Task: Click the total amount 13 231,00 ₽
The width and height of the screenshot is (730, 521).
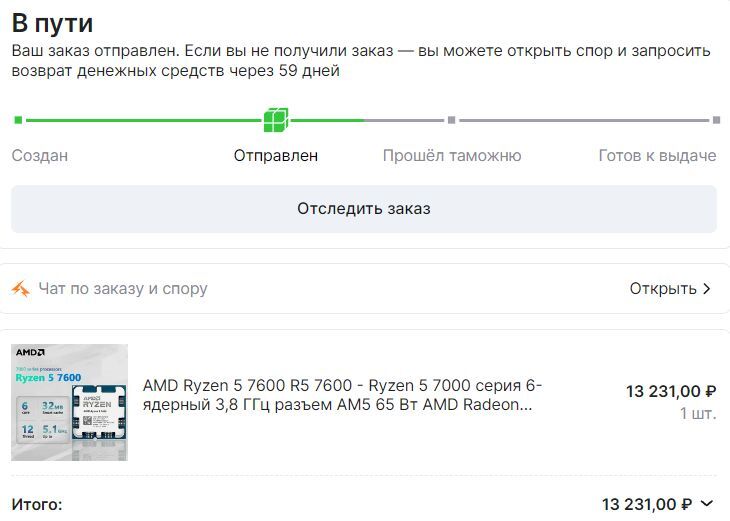Action: [x=647, y=504]
